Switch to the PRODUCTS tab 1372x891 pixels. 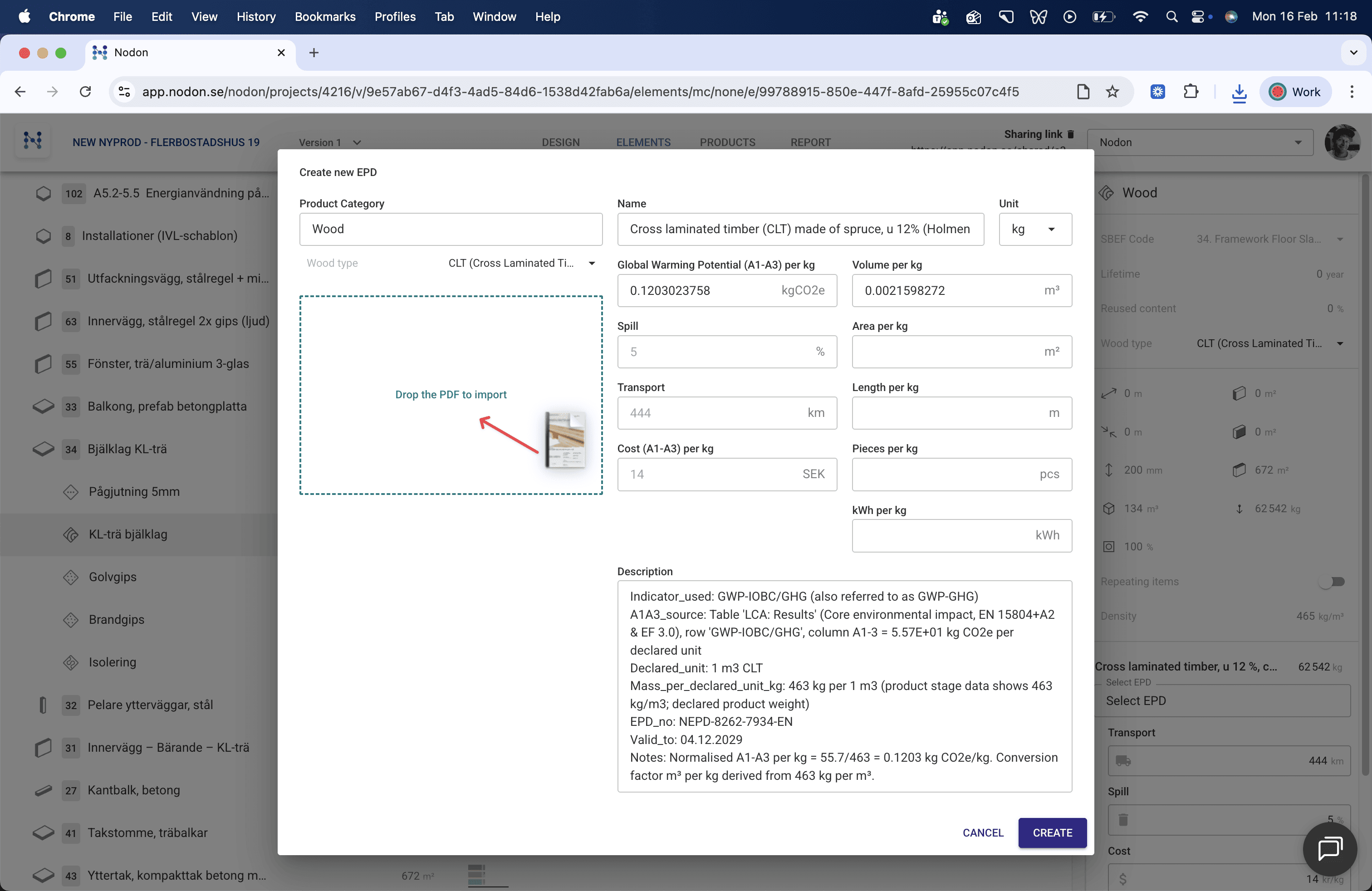point(727,142)
